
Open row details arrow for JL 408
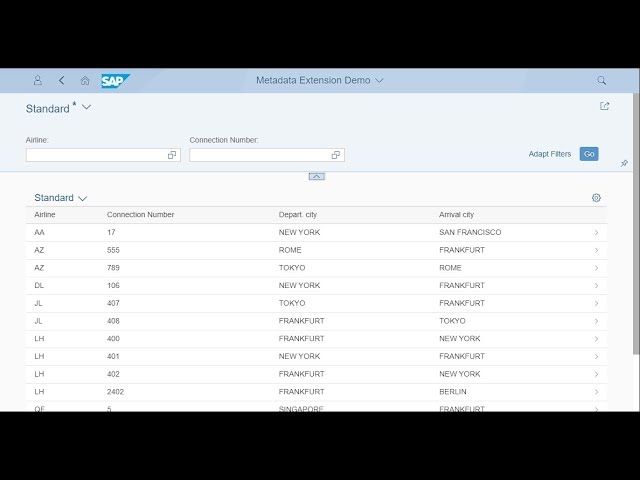click(596, 321)
